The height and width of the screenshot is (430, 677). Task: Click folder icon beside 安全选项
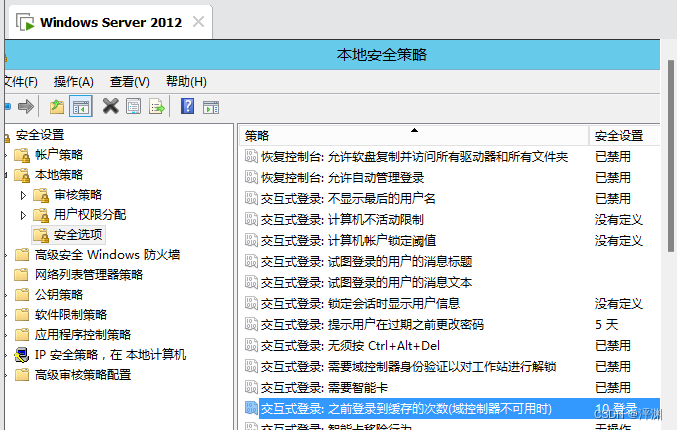point(41,235)
